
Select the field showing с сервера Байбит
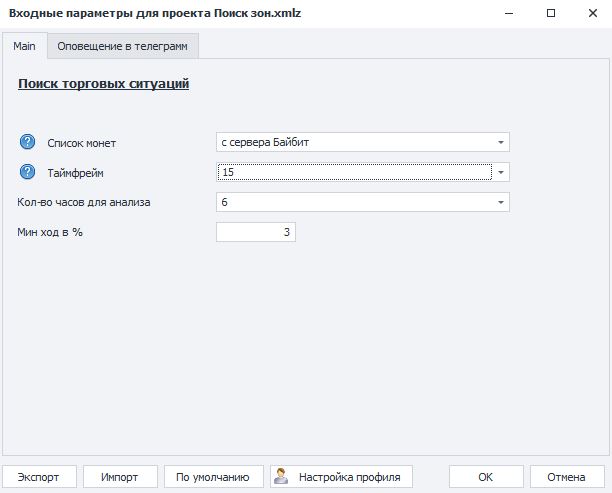(x=354, y=142)
